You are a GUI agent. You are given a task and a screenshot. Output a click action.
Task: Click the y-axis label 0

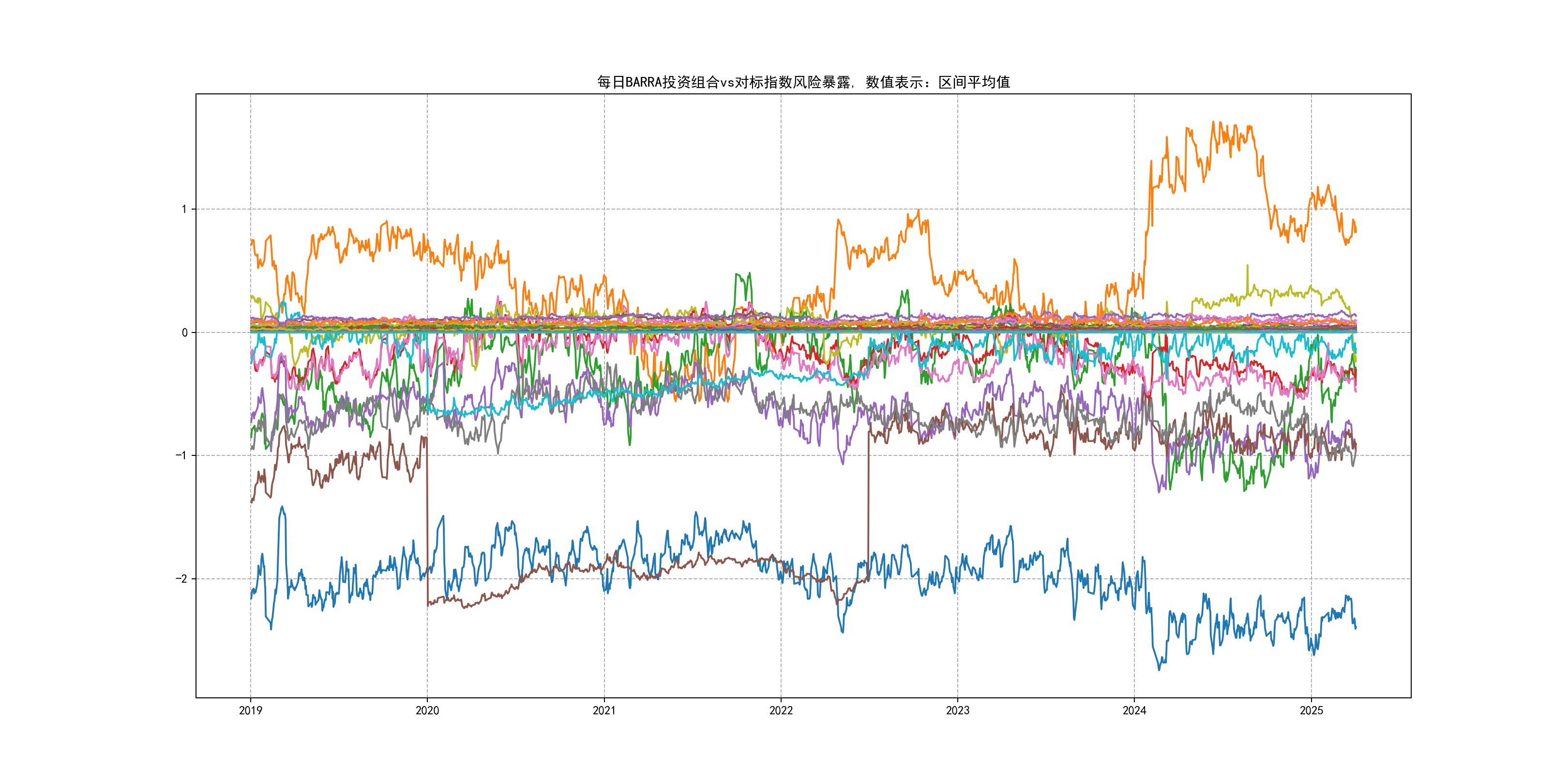(x=184, y=332)
